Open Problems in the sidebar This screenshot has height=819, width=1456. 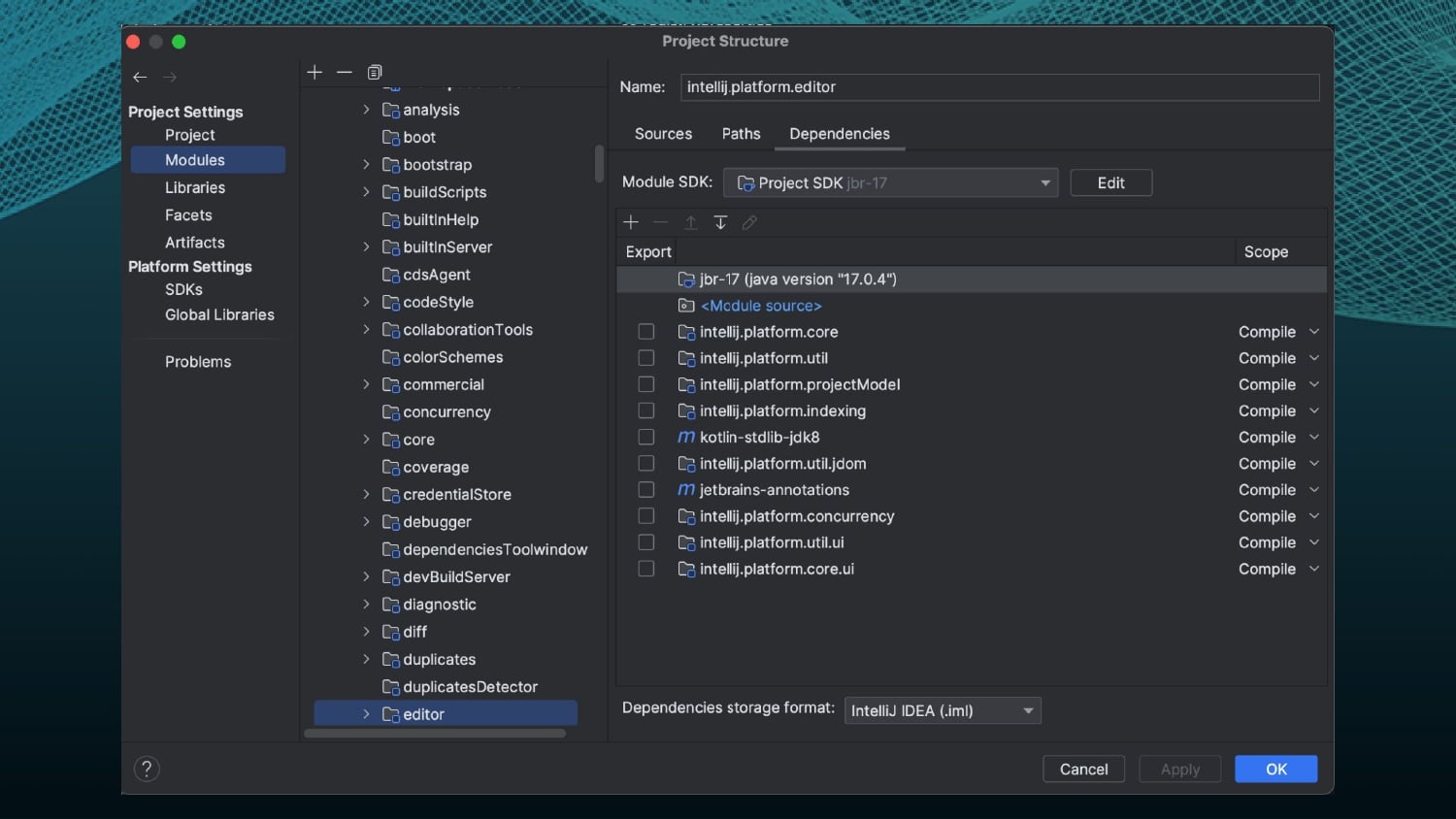(198, 362)
